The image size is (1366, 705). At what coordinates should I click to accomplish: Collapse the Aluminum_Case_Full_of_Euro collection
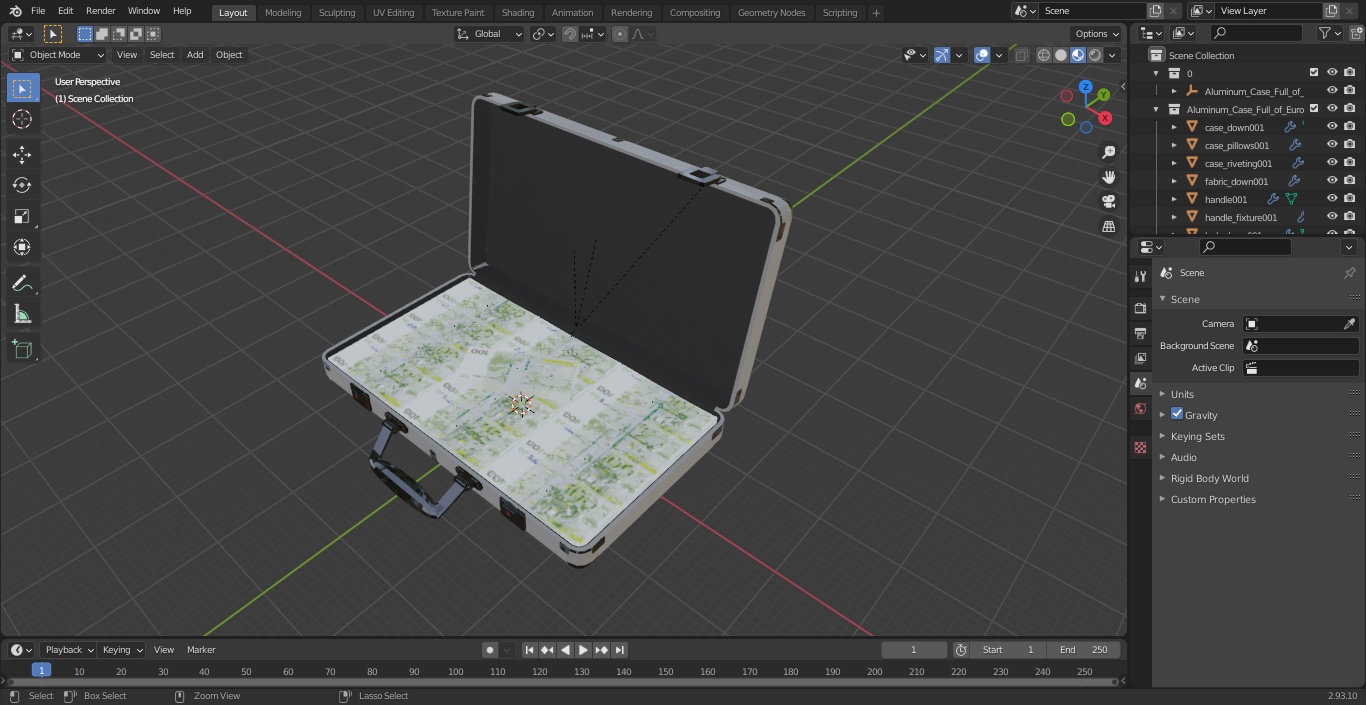click(1156, 109)
